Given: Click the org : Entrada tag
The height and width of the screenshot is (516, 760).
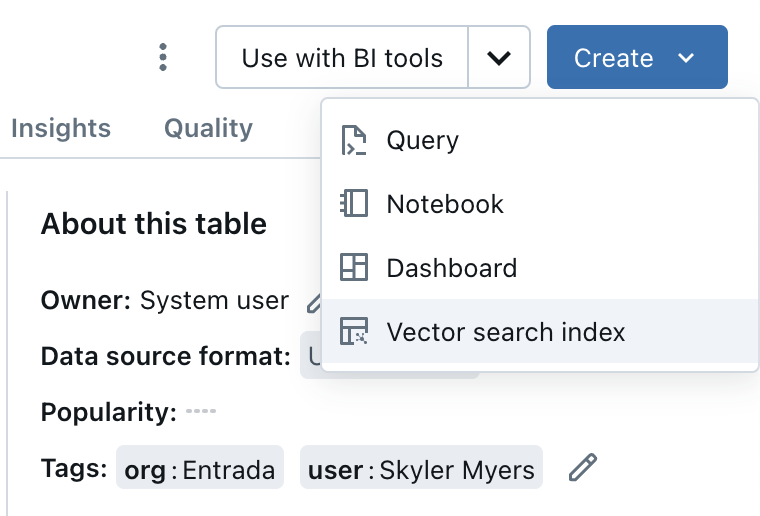Looking at the screenshot, I should pyautogui.click(x=200, y=468).
